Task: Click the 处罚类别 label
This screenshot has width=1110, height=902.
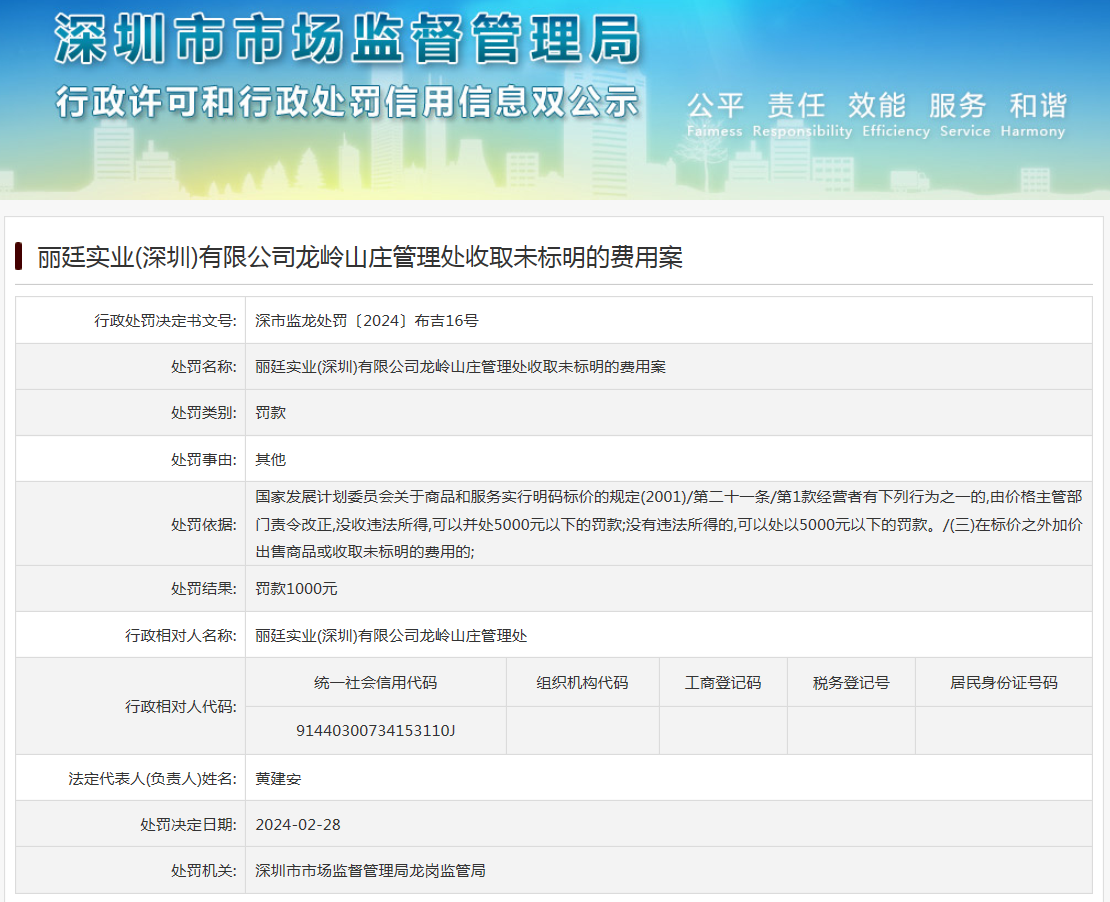Action: (x=203, y=413)
